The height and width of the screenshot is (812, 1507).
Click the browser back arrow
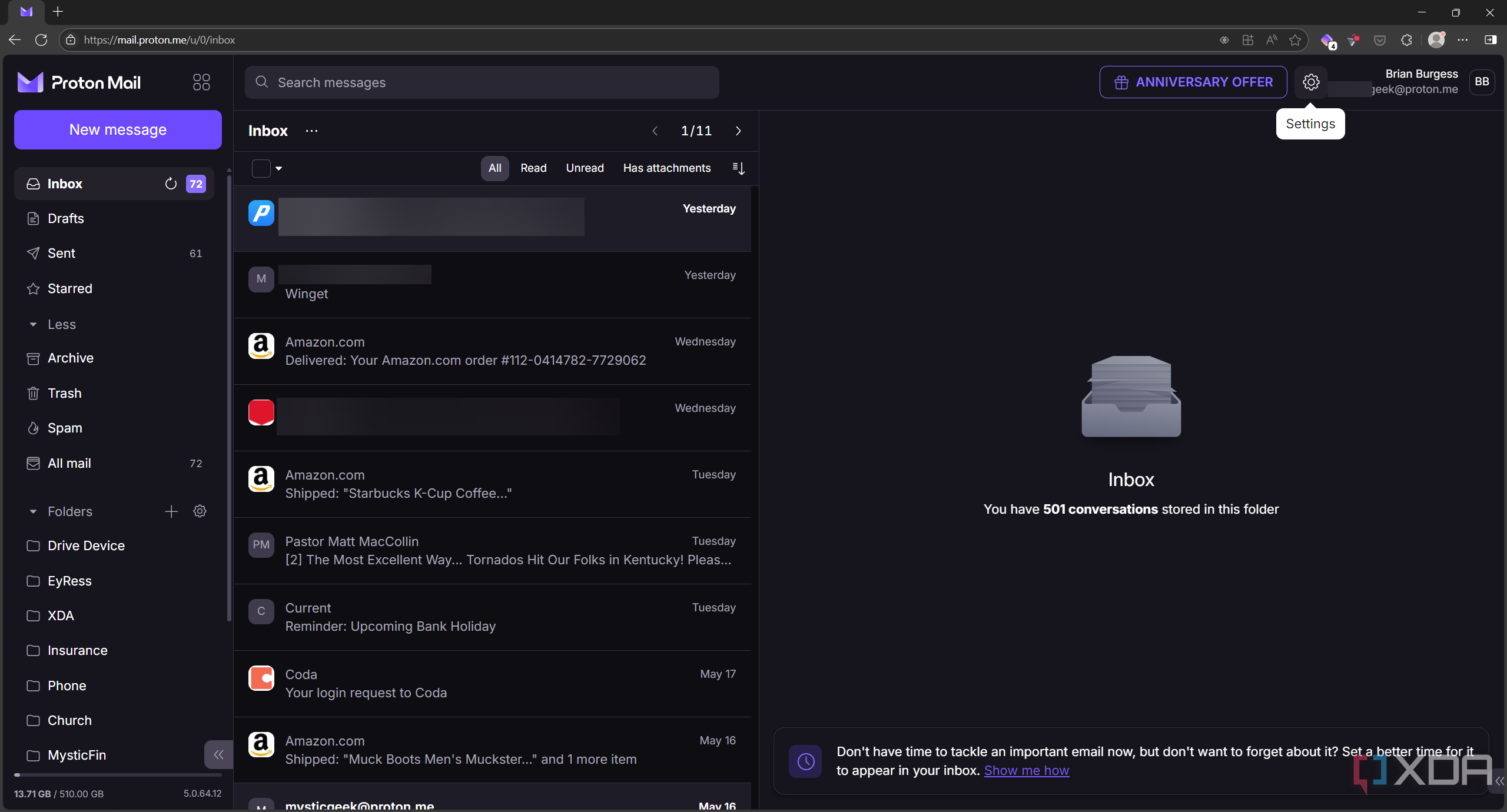pos(15,40)
